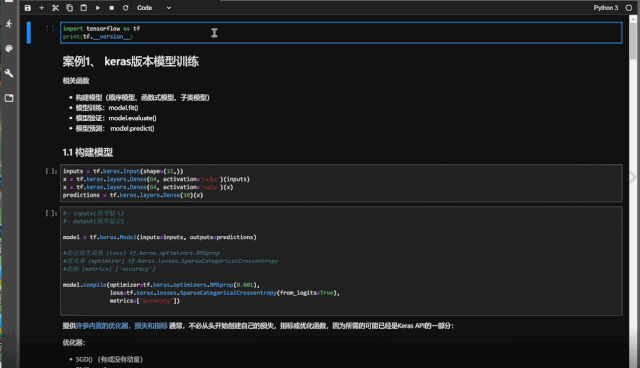Image resolution: width=640 pixels, height=368 pixels.
Task: Open the commands palette sidebar icon
Action: (x=9, y=49)
